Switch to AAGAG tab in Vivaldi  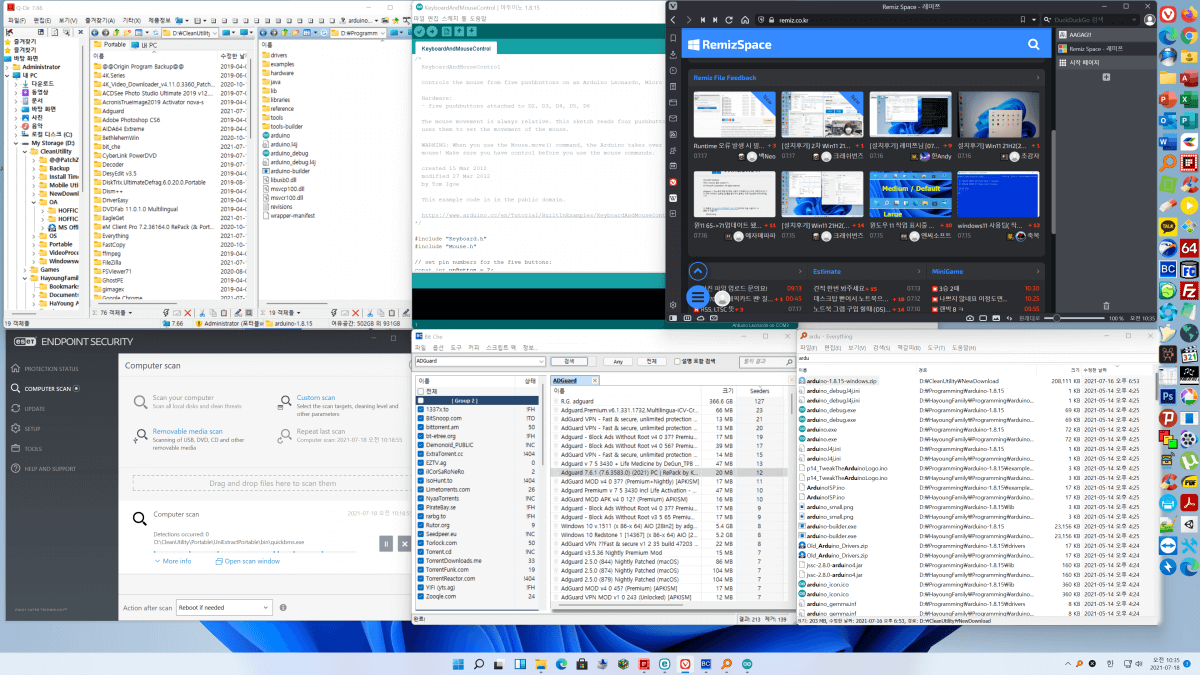click(1105, 34)
